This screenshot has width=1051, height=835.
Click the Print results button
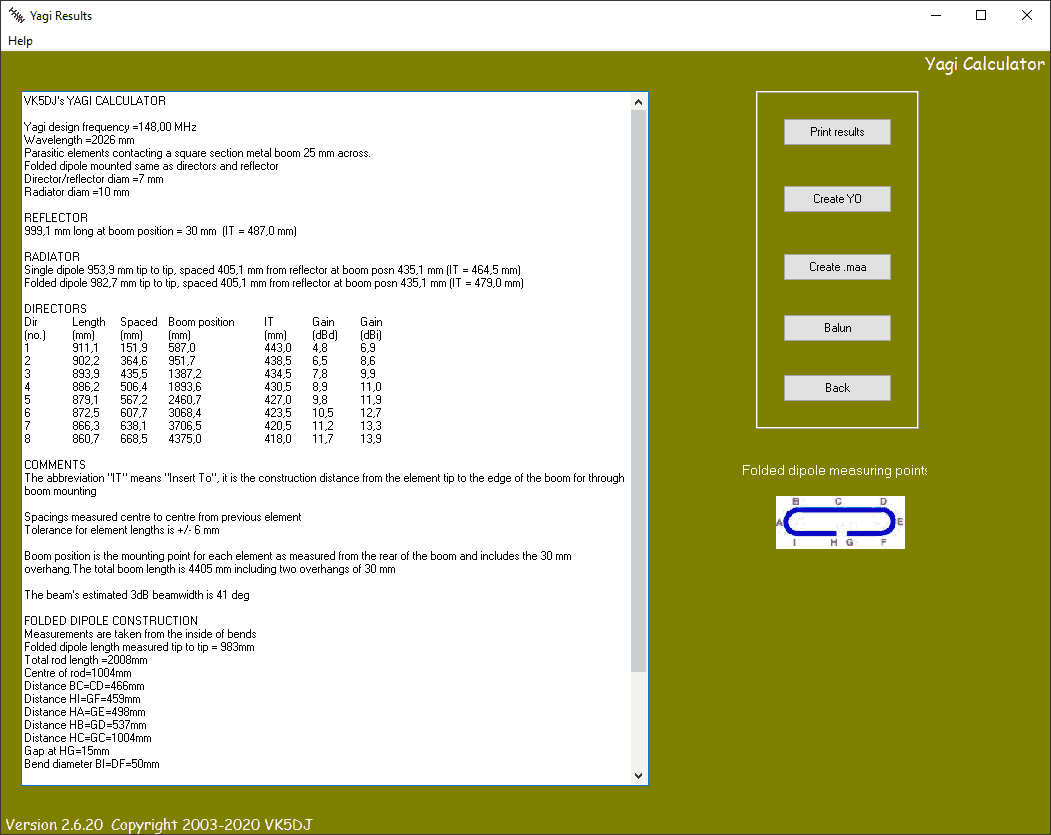[x=837, y=131]
